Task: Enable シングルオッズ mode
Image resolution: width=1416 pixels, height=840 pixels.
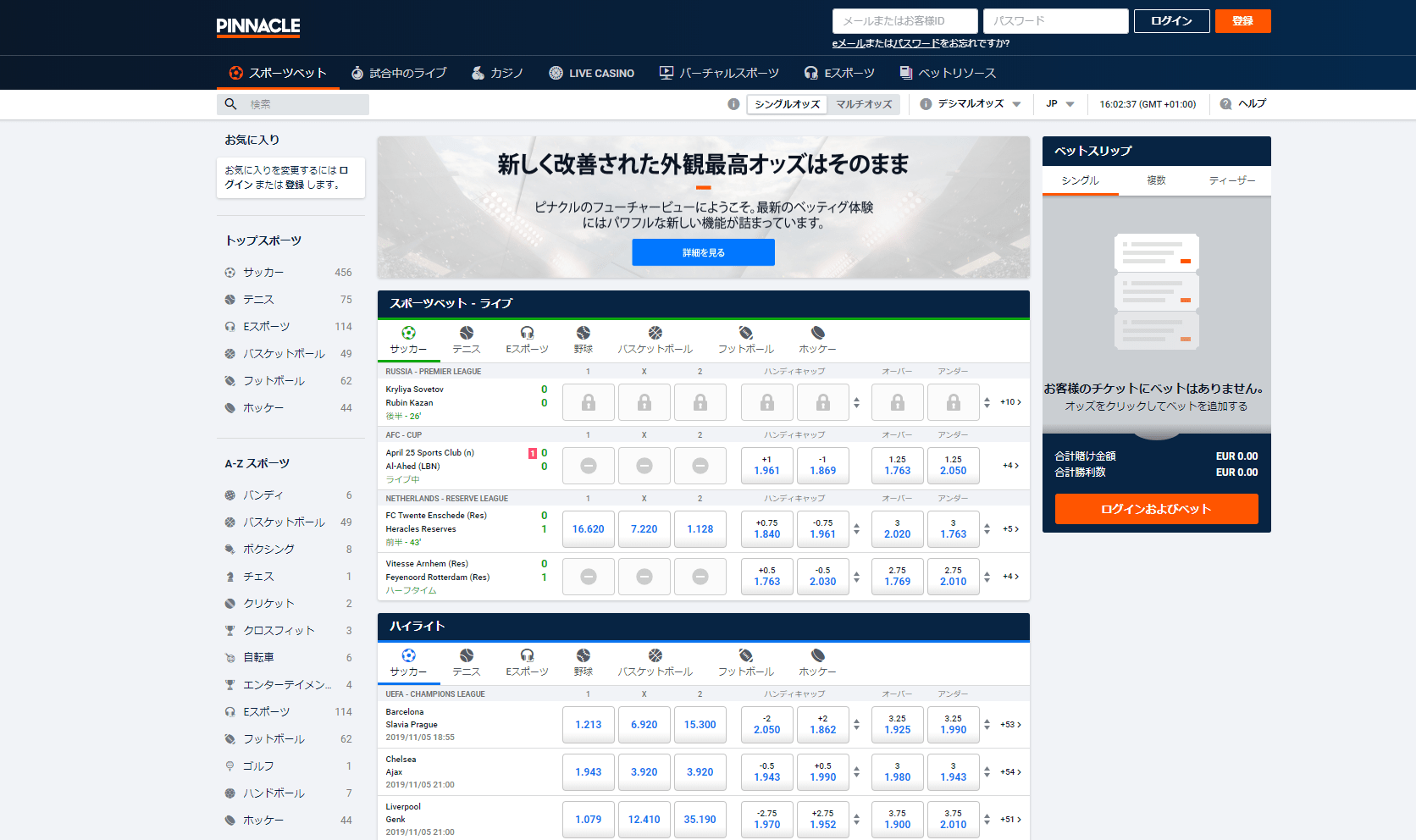Action: point(786,104)
